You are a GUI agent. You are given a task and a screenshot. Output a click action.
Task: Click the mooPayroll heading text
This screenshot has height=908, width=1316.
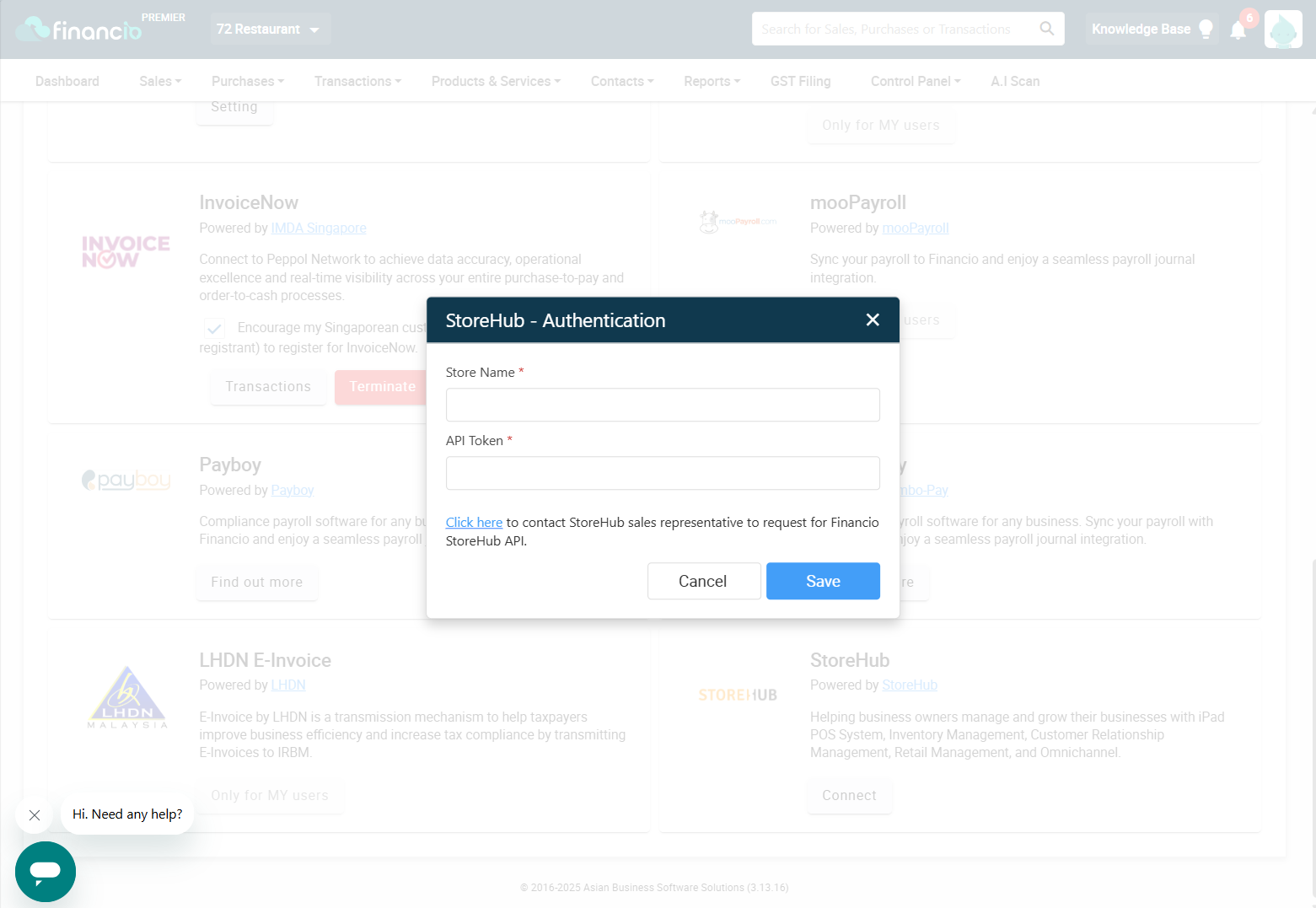(x=858, y=203)
